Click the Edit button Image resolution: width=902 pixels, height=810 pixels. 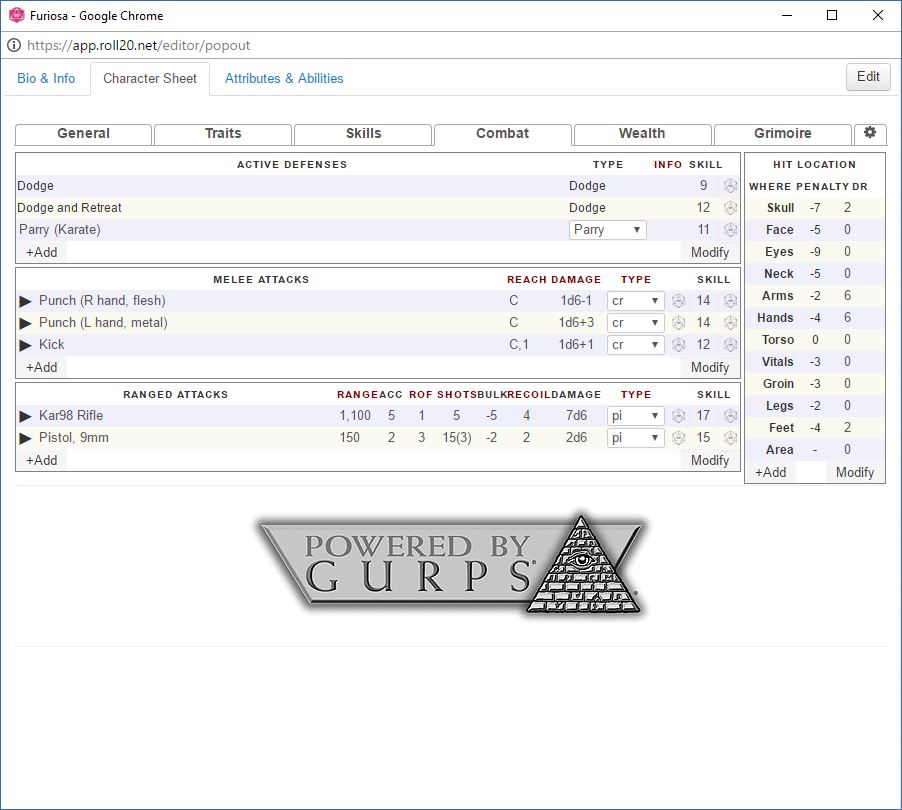(868, 77)
